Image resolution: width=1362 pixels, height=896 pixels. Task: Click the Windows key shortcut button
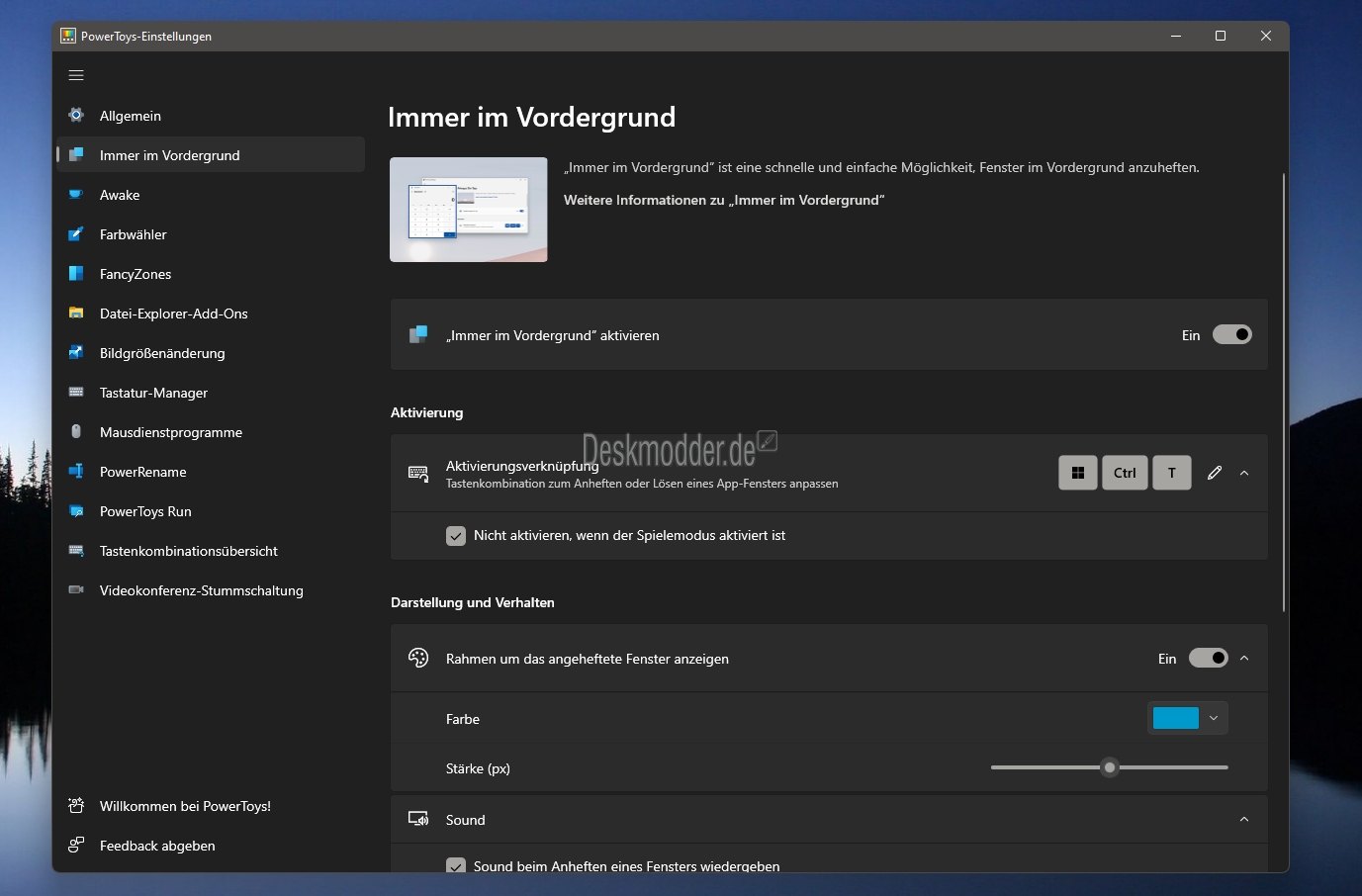tap(1078, 473)
